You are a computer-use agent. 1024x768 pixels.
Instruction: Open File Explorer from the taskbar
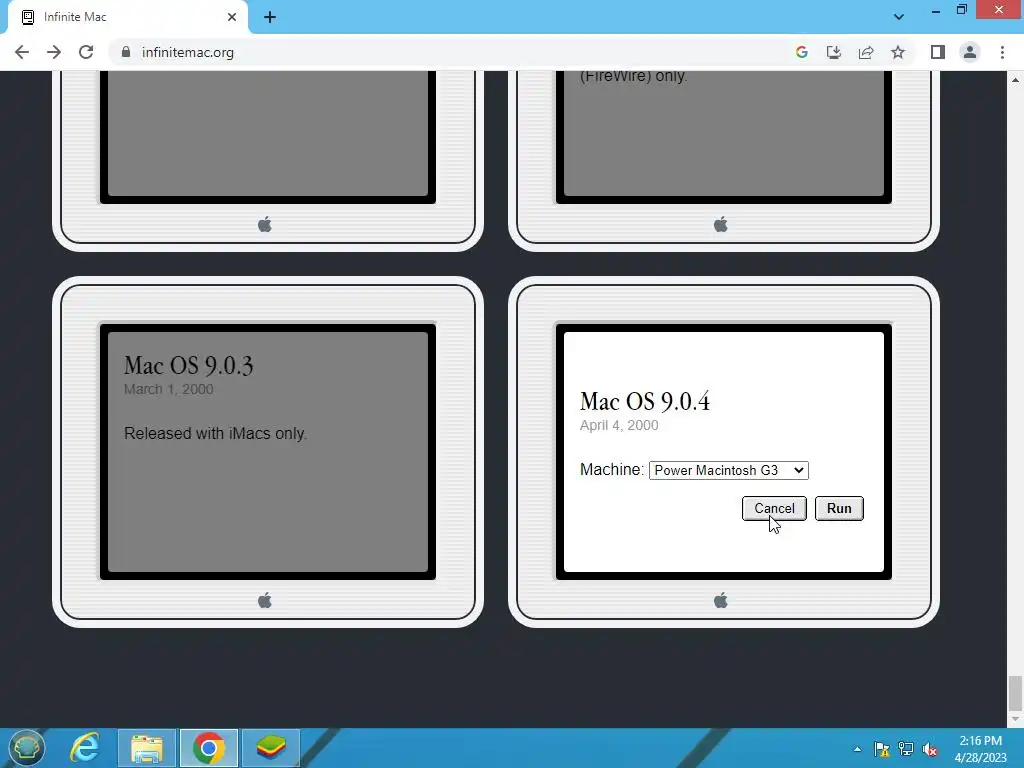pyautogui.click(x=147, y=748)
